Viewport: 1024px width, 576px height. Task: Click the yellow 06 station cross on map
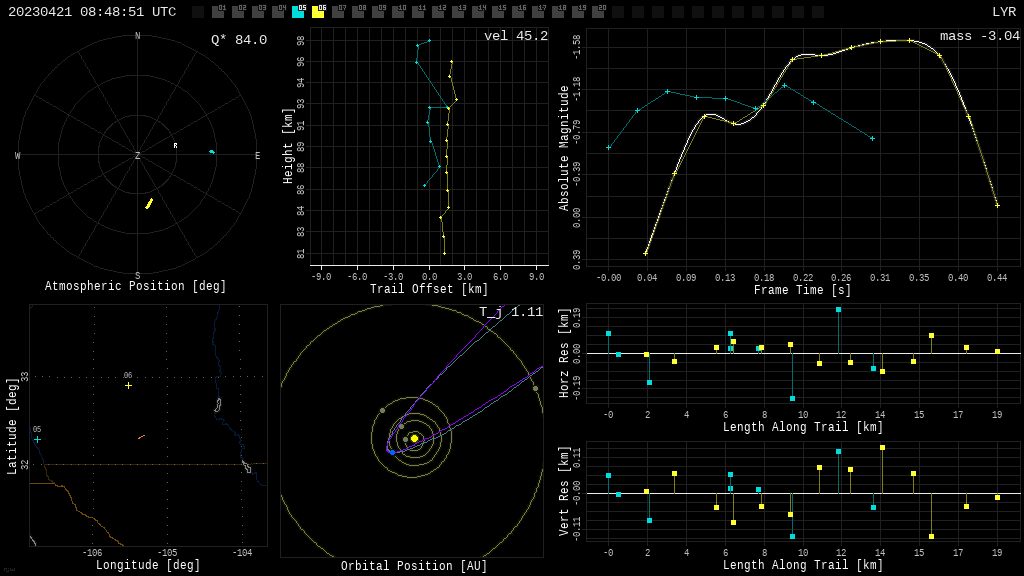[128, 385]
